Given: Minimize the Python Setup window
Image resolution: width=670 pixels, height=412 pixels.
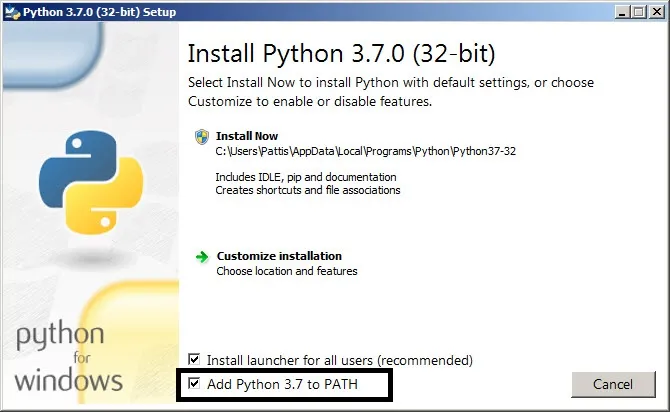Looking at the screenshot, I should [x=616, y=11].
